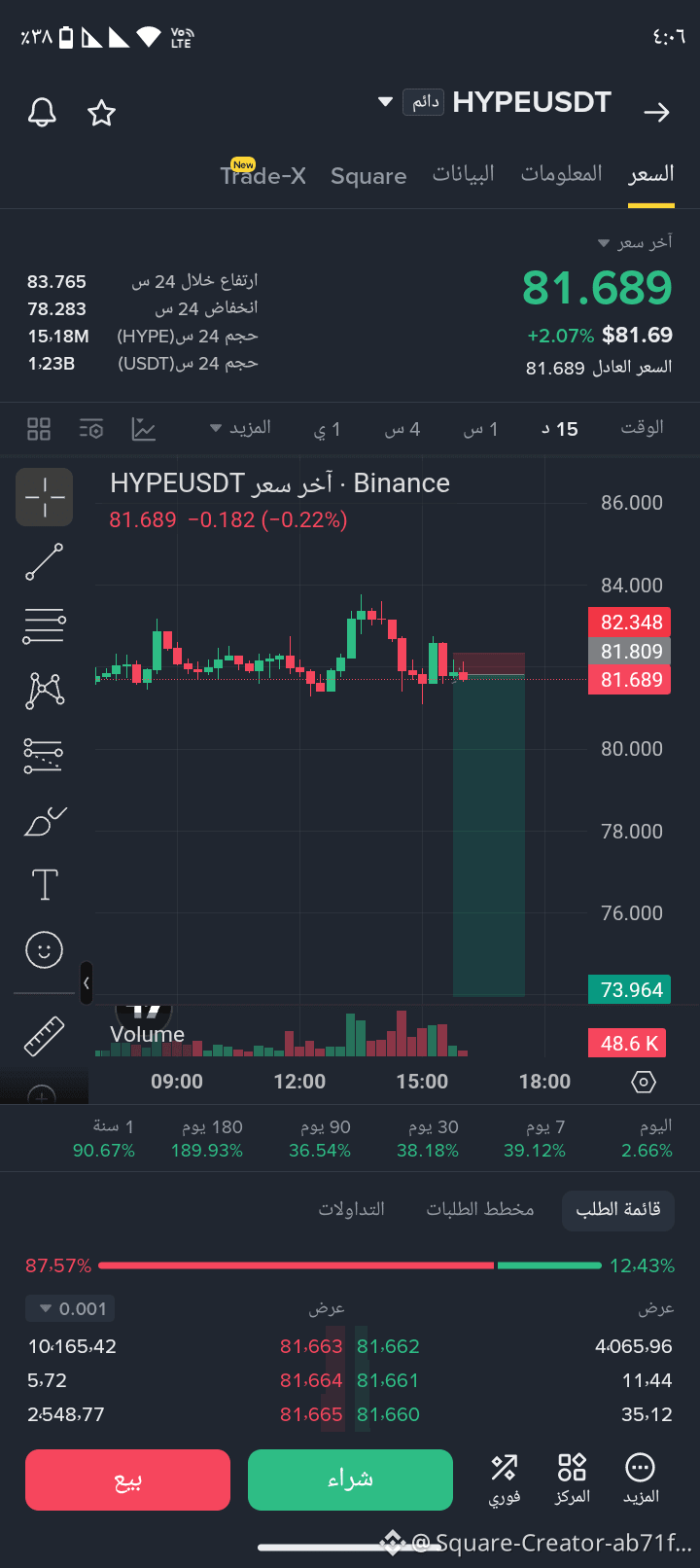Open the فوري spot icon

click(x=504, y=1479)
